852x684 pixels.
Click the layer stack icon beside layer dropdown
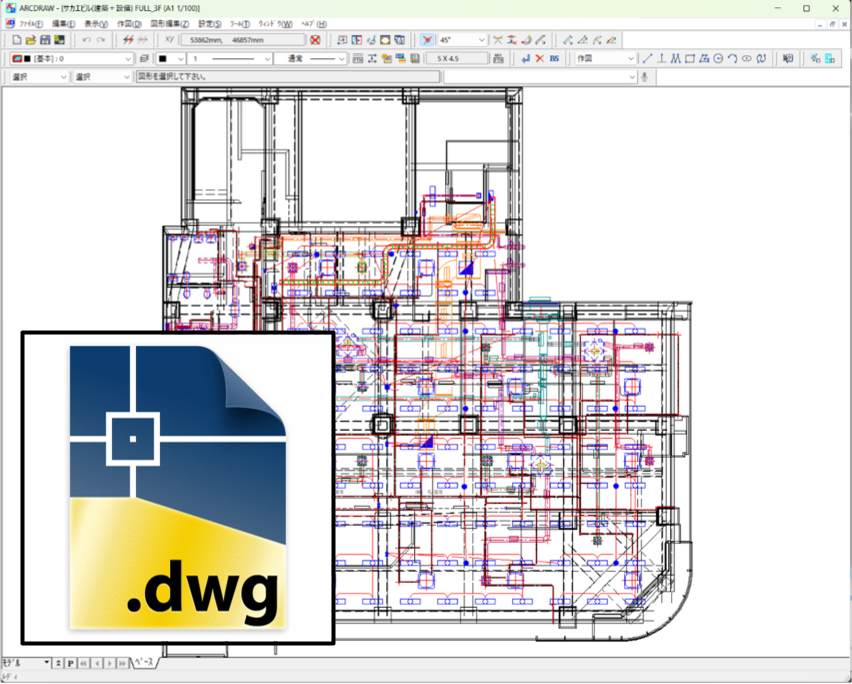tap(144, 59)
